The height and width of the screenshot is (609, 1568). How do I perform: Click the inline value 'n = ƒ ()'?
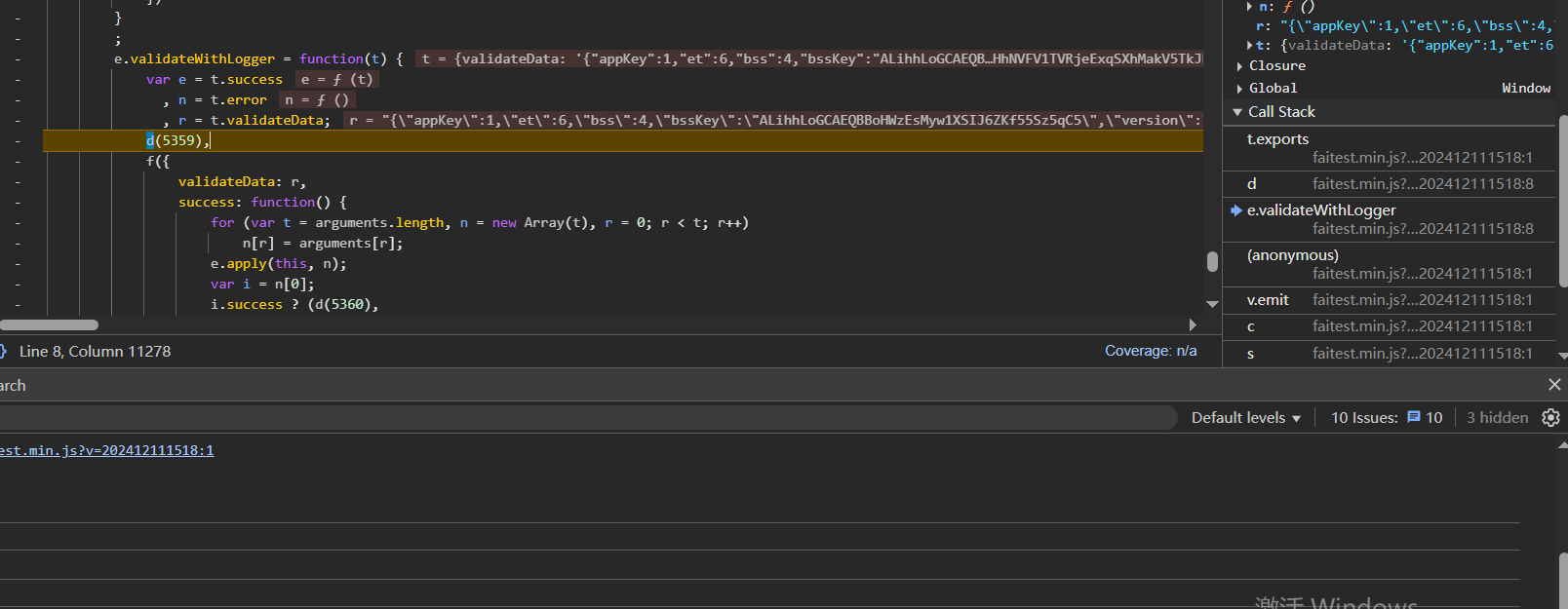click(x=317, y=99)
